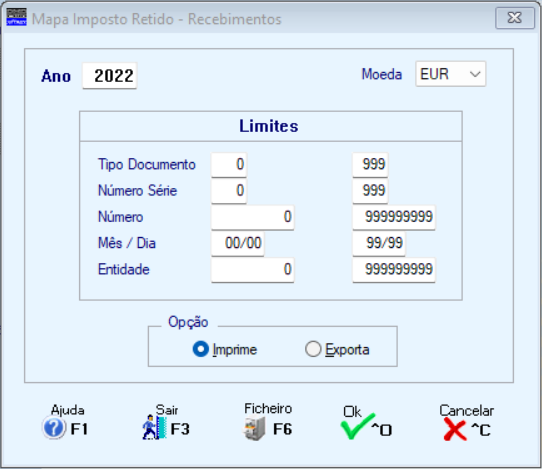Click the Tipo Documento upper limit 999 field
Viewport: 542px width, 469px height.
(x=370, y=165)
